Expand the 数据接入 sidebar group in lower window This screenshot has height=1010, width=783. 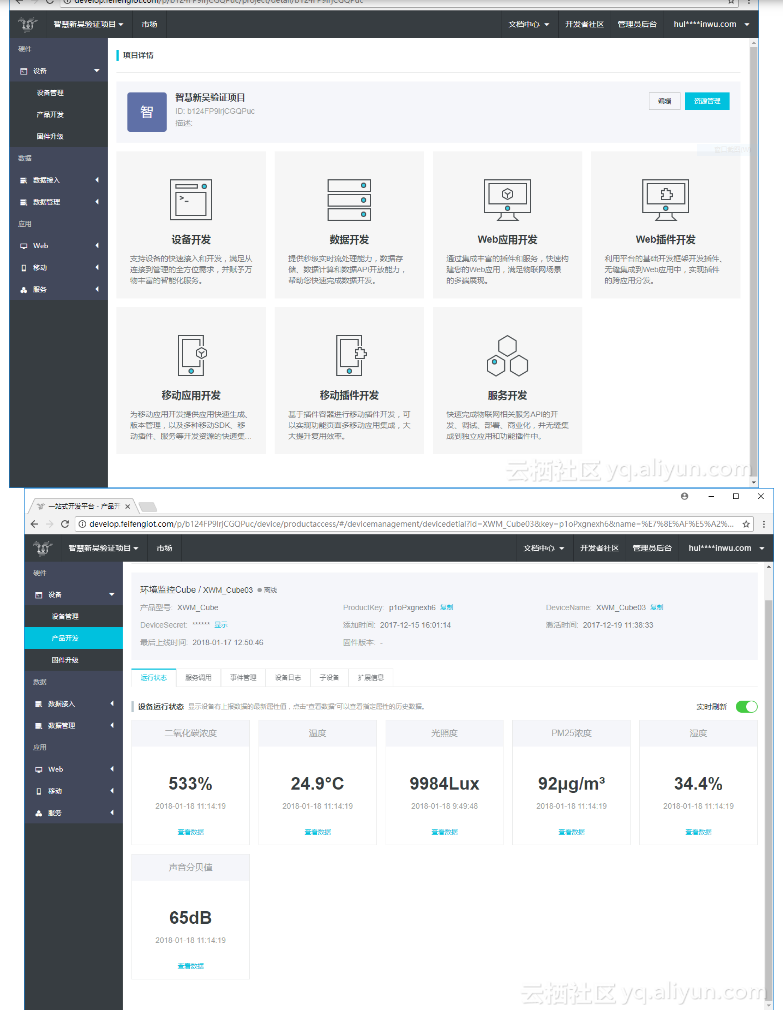point(112,704)
